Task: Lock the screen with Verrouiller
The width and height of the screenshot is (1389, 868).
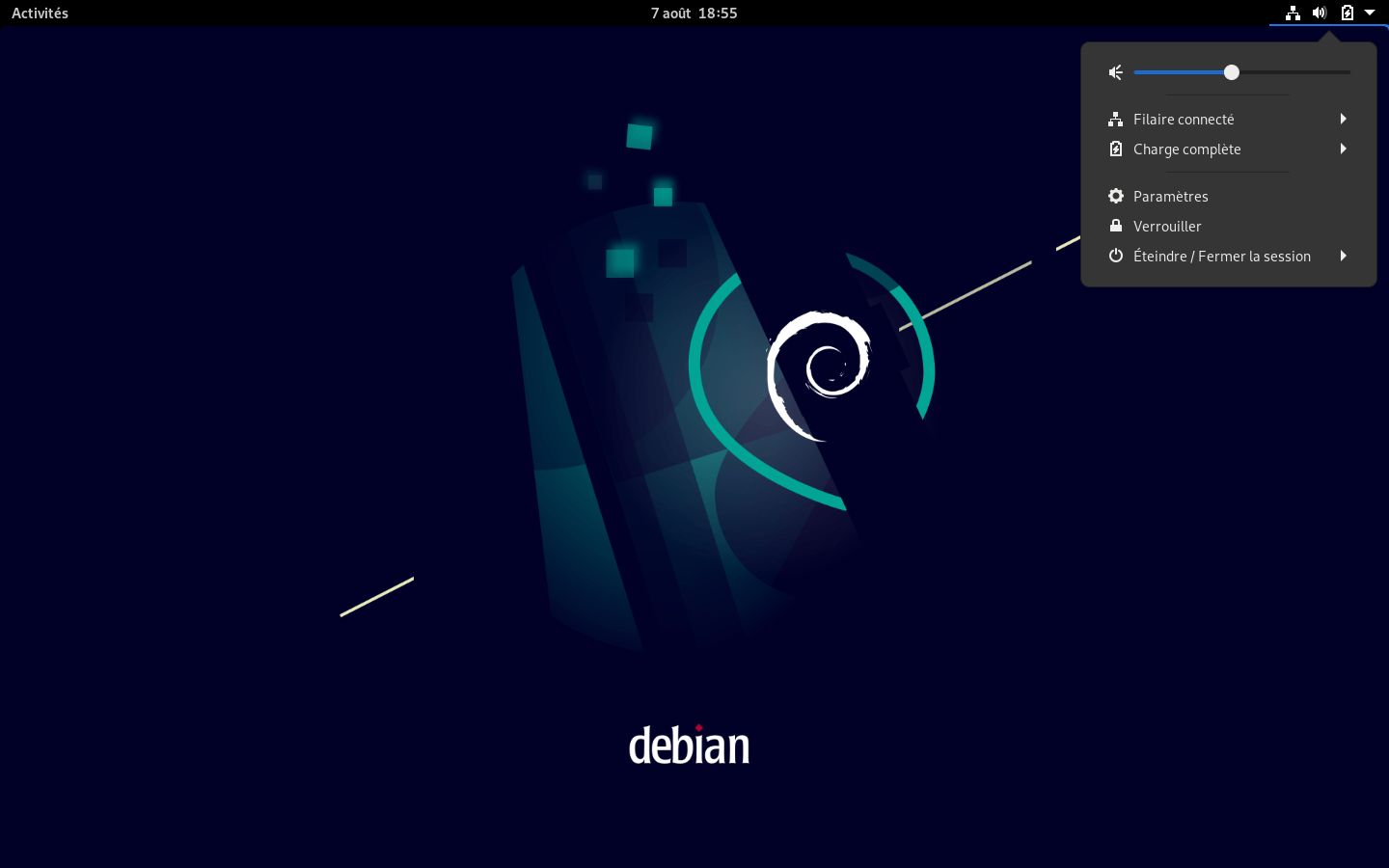Action: 1229,226
